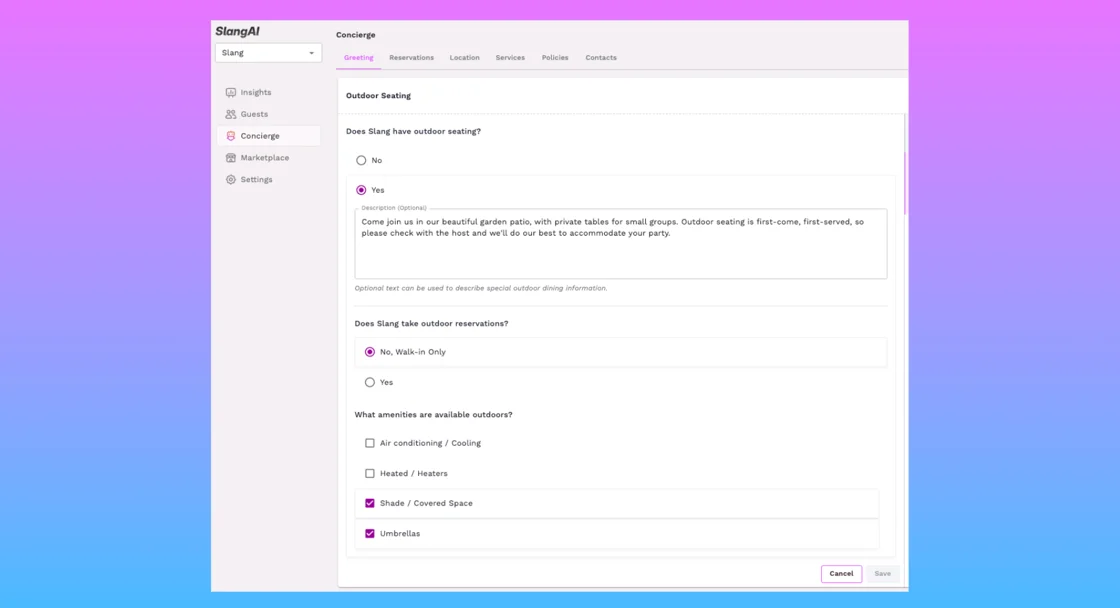Select Yes for outdoor reservations
1120x608 pixels.
coord(369,382)
